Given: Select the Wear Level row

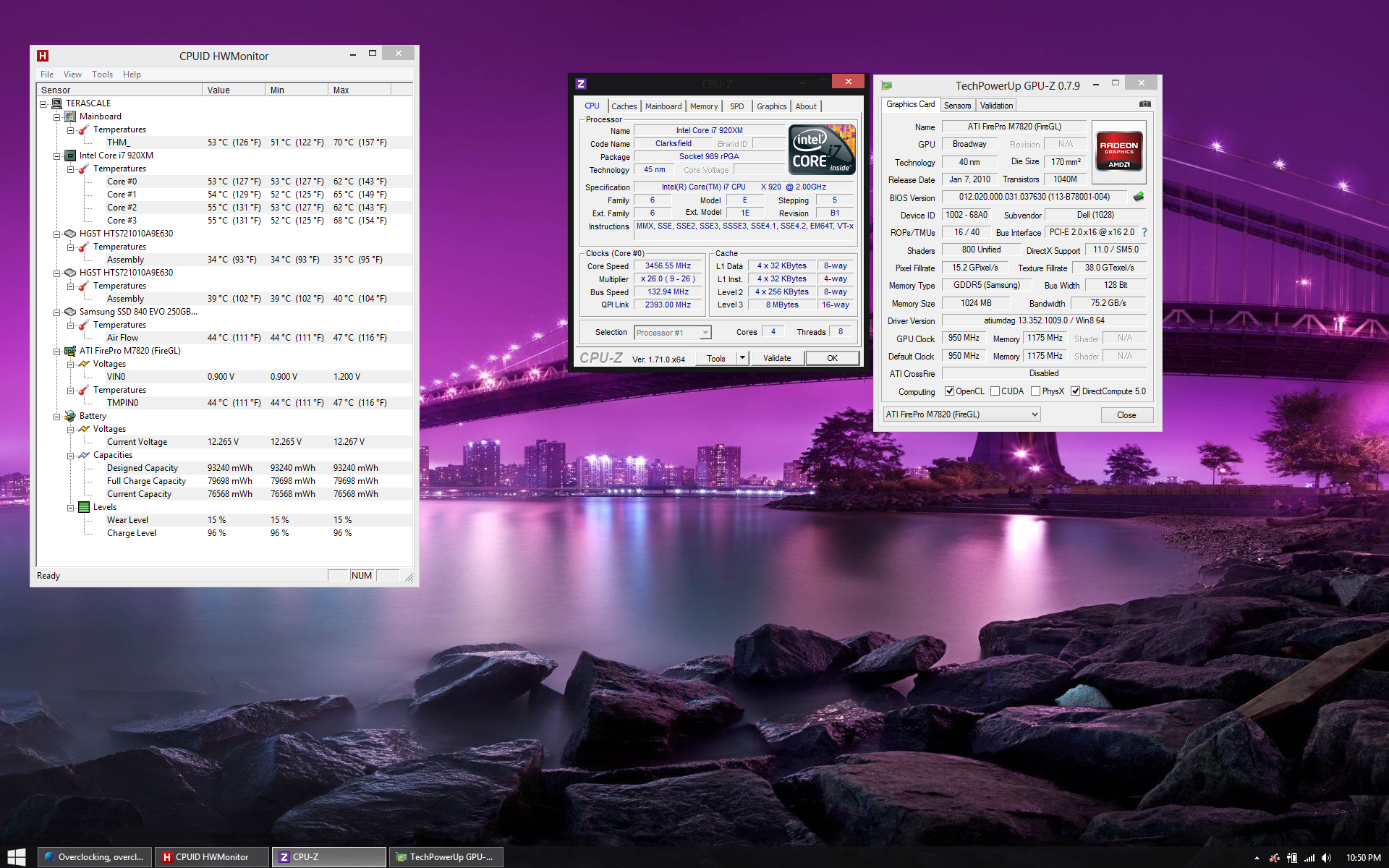Looking at the screenshot, I should click(x=224, y=520).
